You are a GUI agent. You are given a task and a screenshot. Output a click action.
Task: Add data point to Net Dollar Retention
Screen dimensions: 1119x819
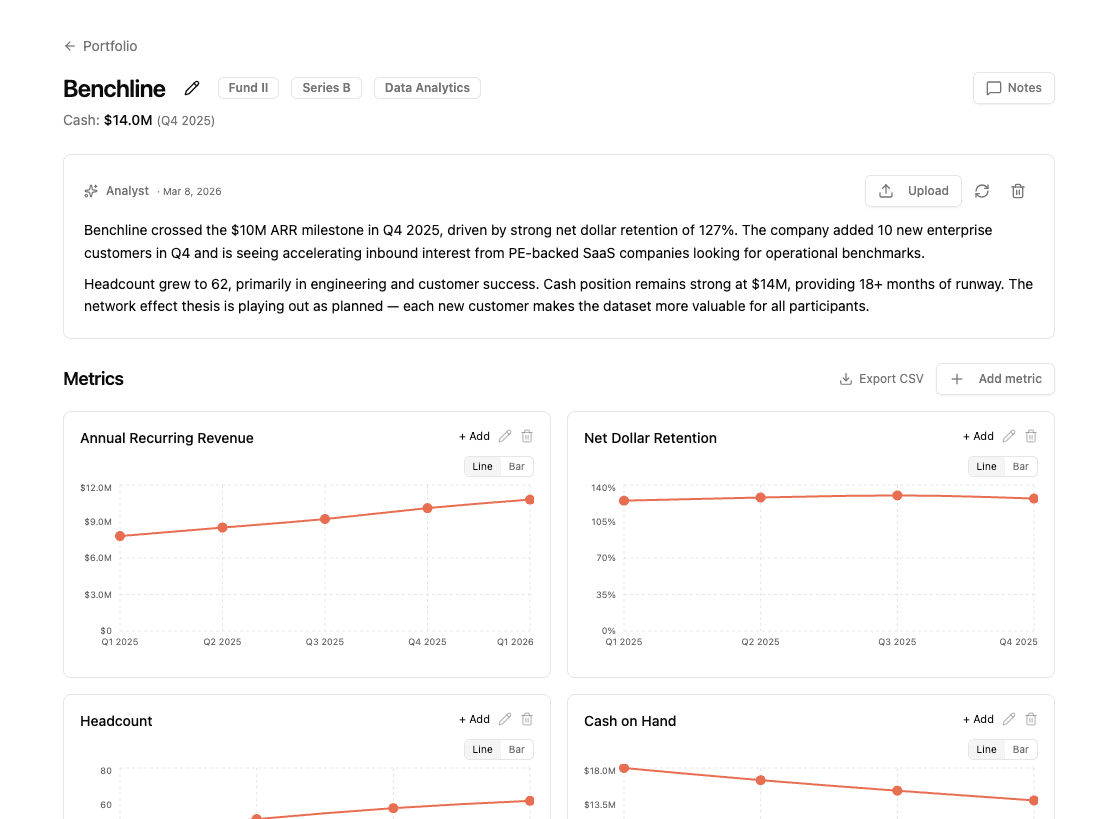(978, 436)
